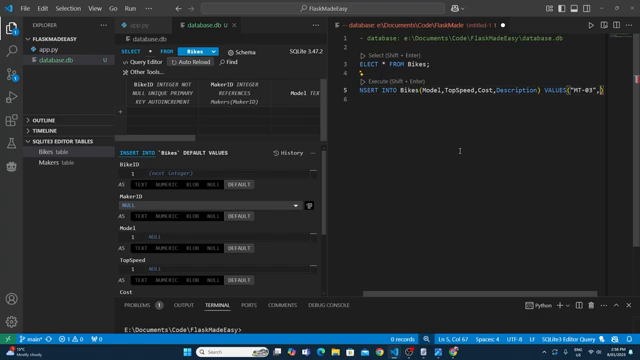
Task: Close the database.db tab
Action: (x=234, y=25)
